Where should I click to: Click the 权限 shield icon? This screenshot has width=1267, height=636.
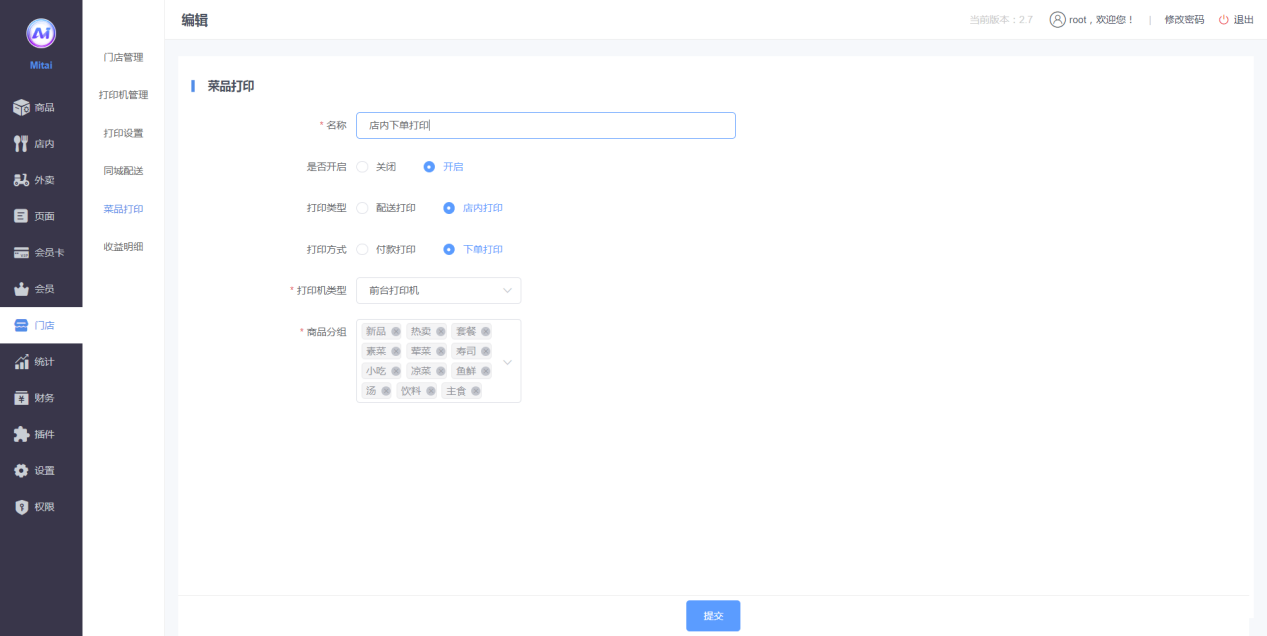coord(21,507)
